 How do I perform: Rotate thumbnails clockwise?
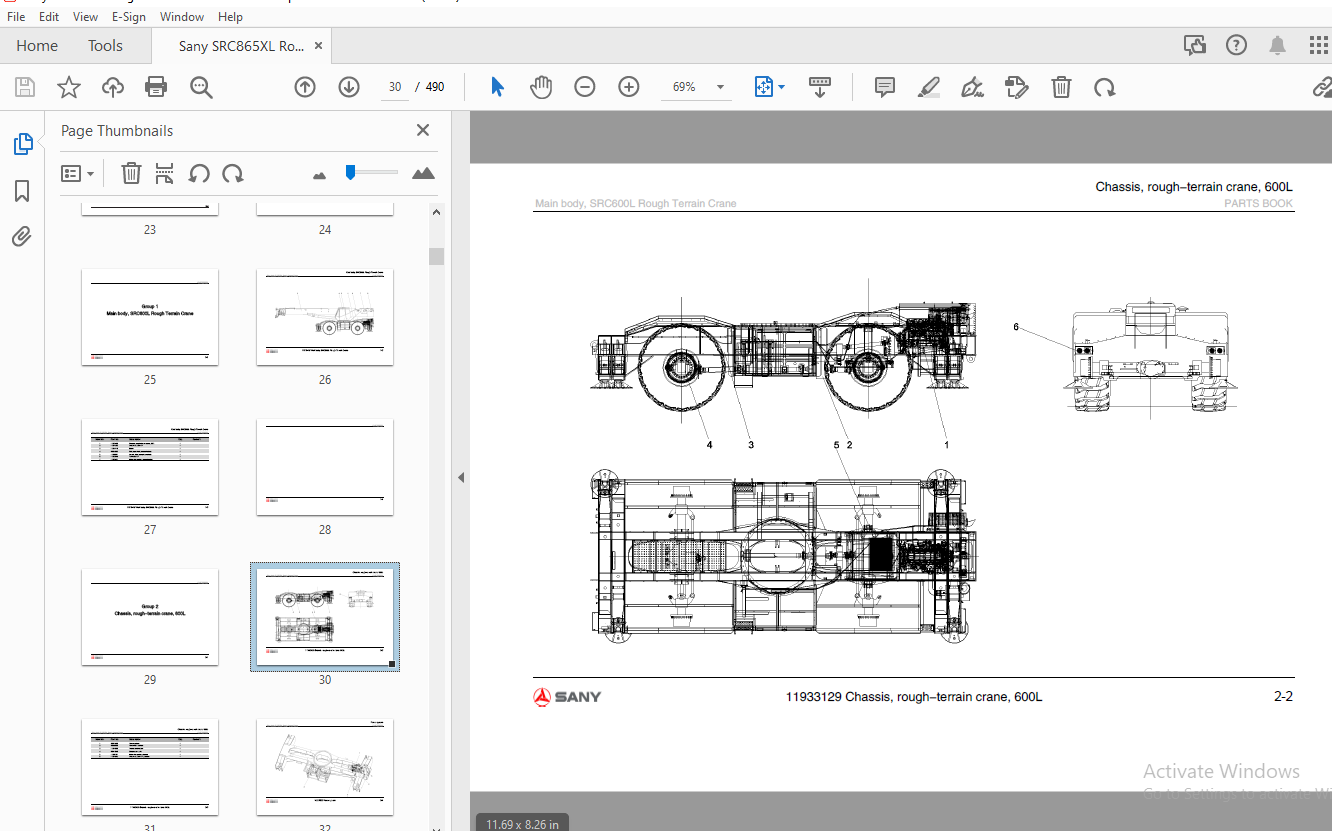pyautogui.click(x=233, y=173)
